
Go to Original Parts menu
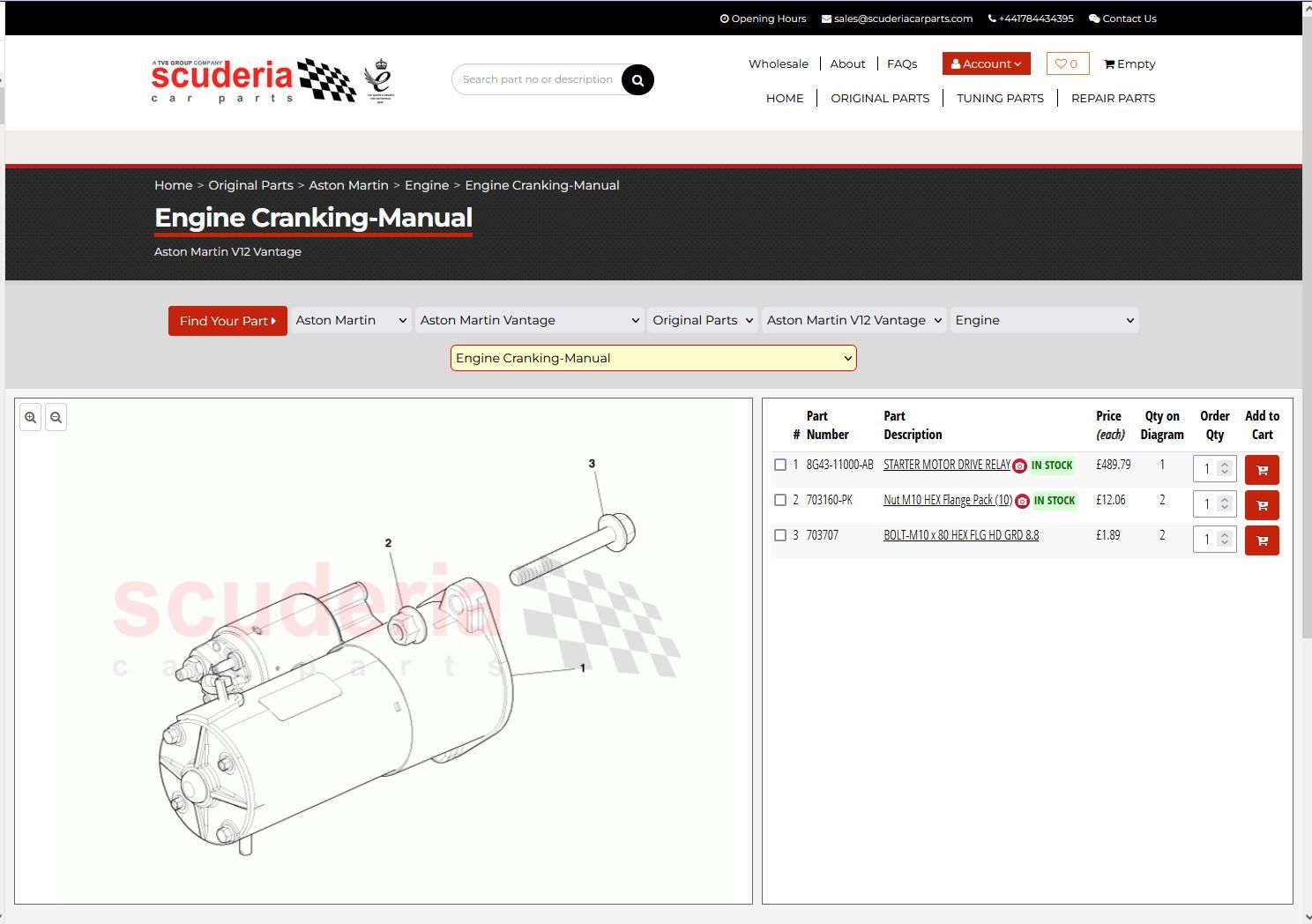879,98
